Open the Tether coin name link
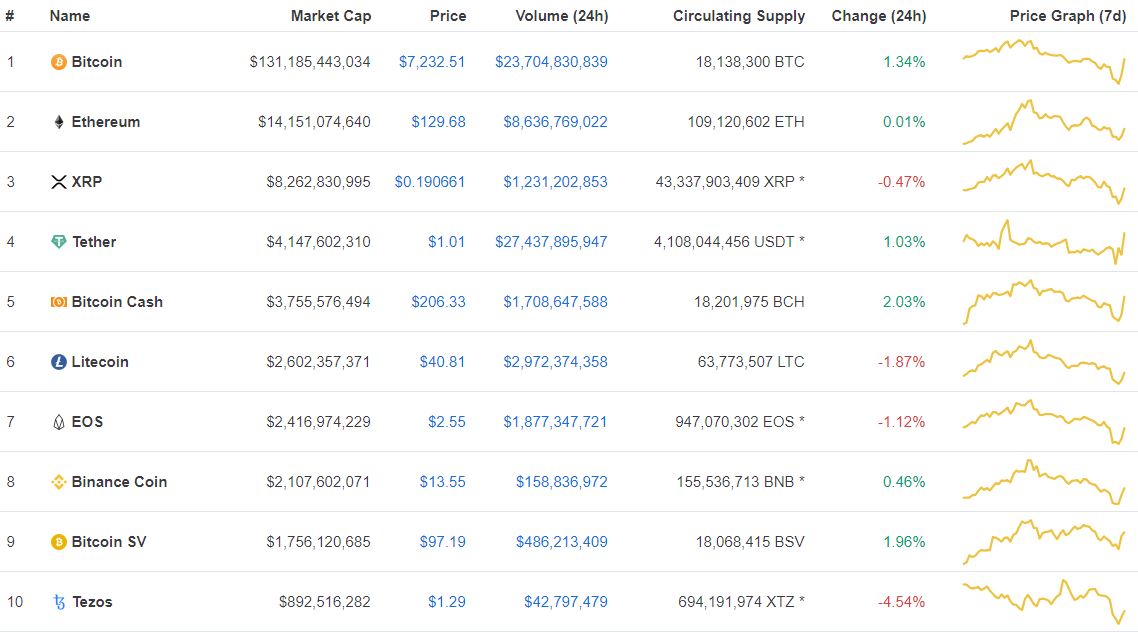This screenshot has width=1138, height=632. [94, 242]
